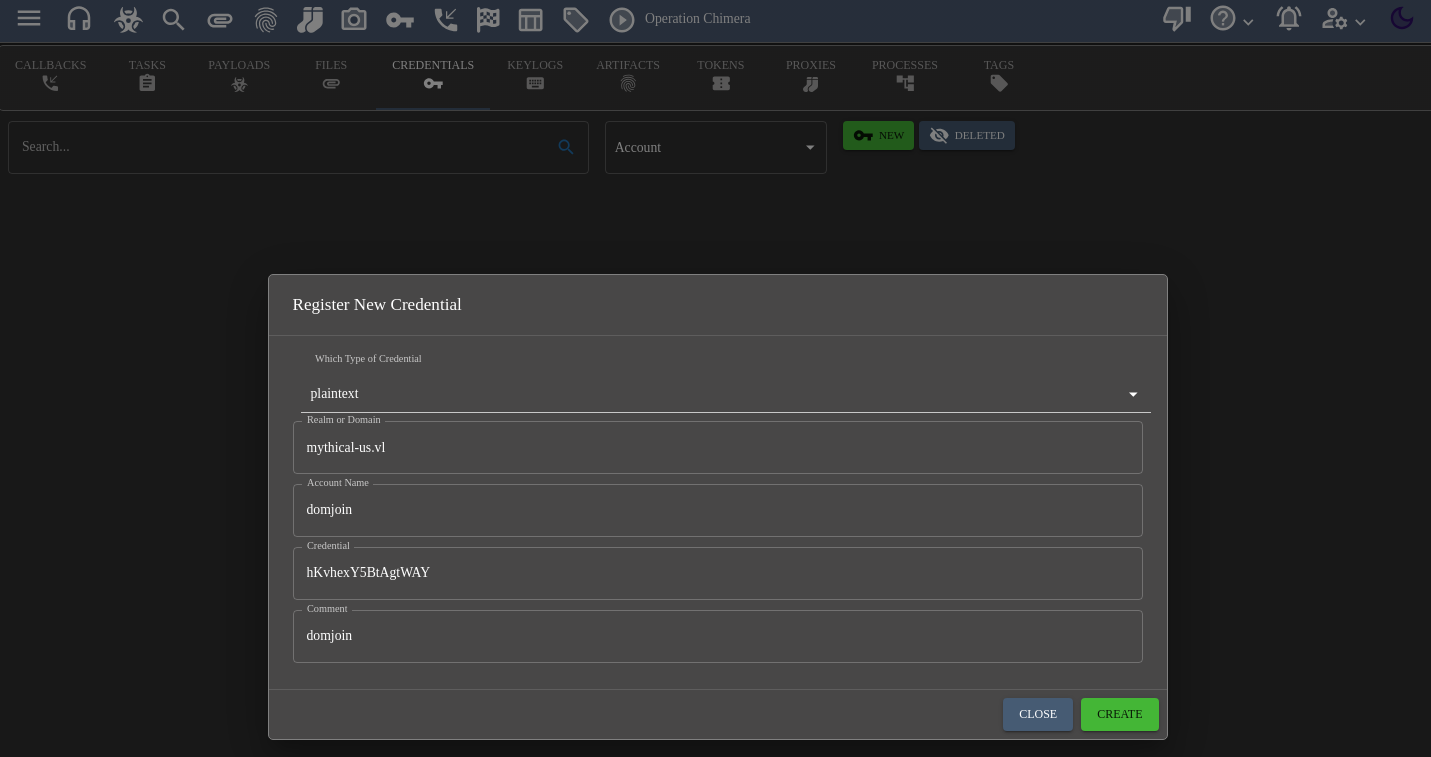Toggle showing DELETED credentials
This screenshot has height=757, width=1431.
point(967,135)
